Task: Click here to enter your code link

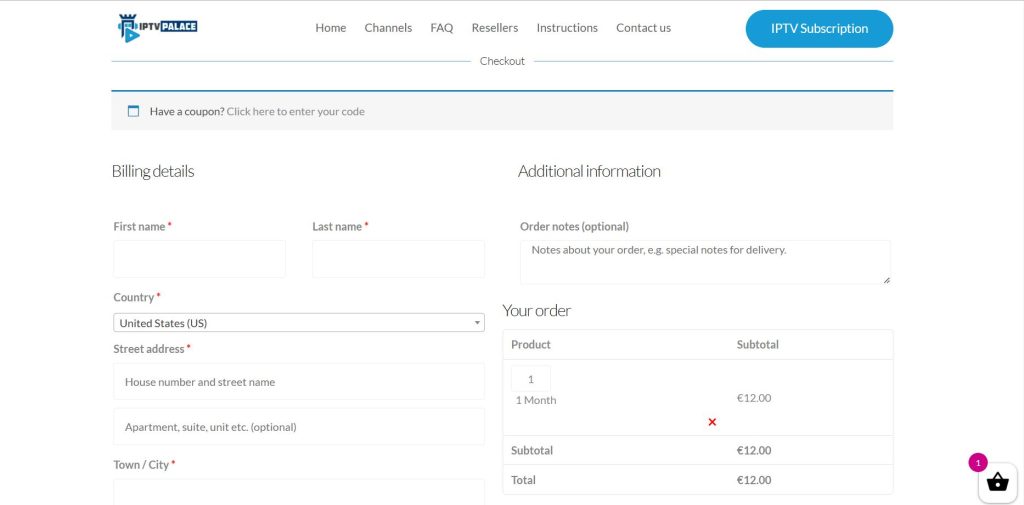Action: click(295, 111)
